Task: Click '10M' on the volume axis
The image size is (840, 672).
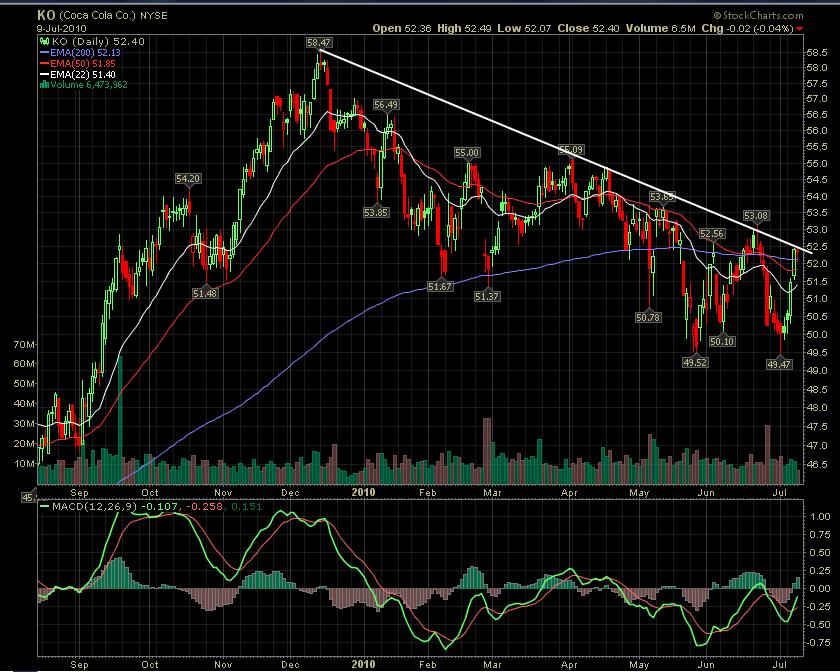Action: point(24,464)
